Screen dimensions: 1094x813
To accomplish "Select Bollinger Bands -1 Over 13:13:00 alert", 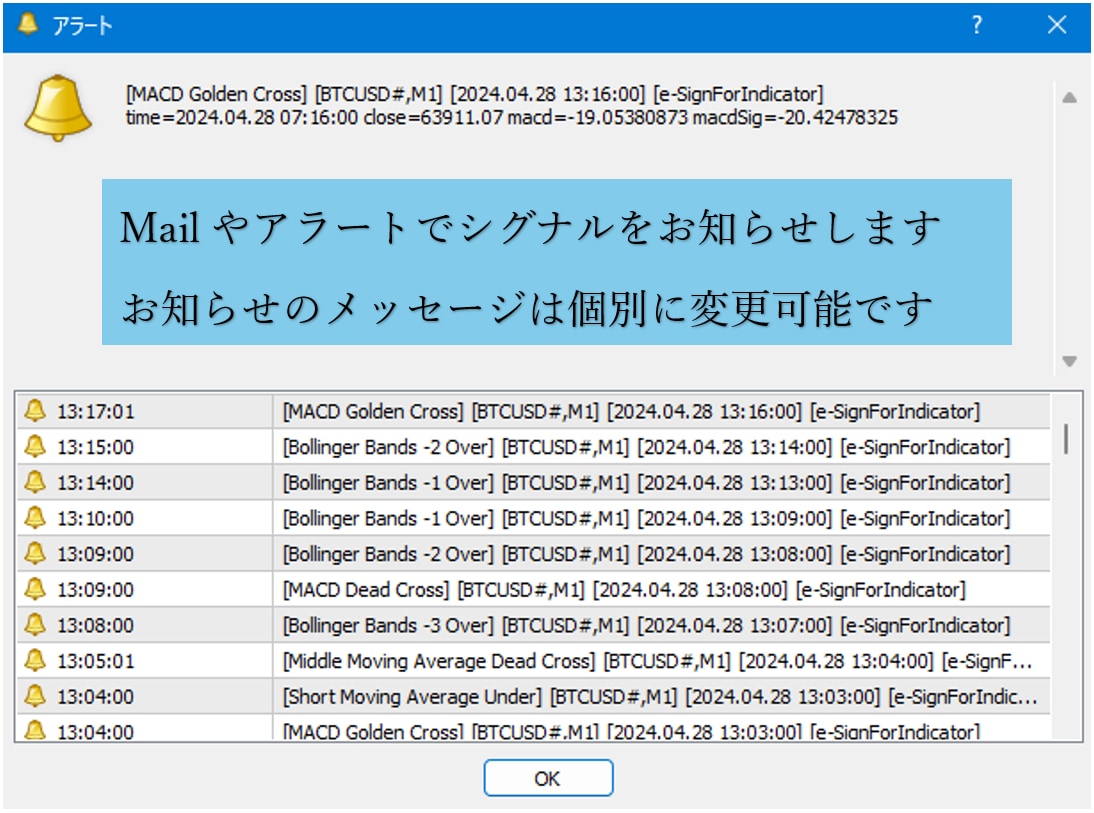I will [x=646, y=483].
